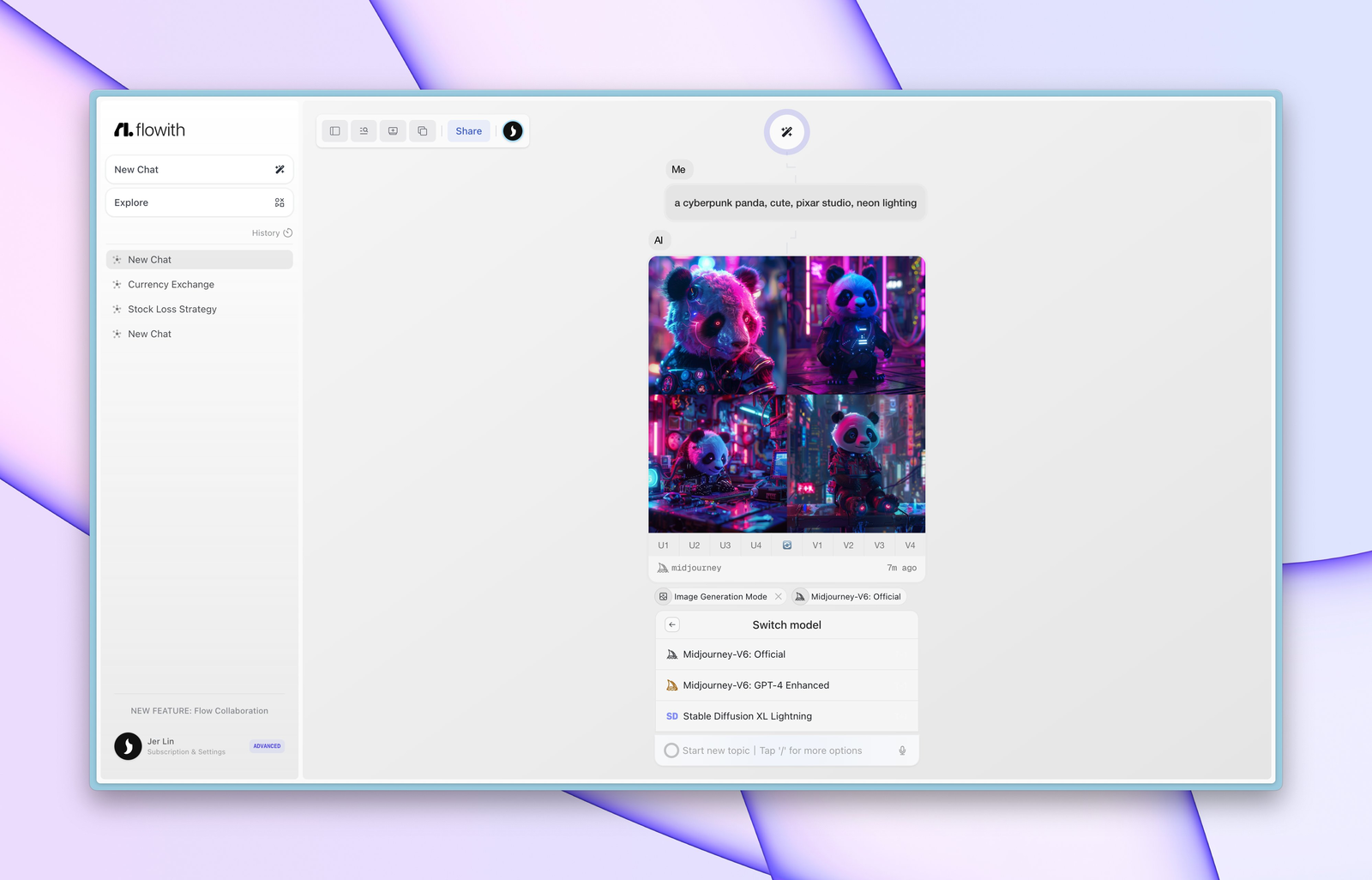The height and width of the screenshot is (880, 1372).
Task: Click the cyberpunk panda prompt message
Action: (x=795, y=203)
